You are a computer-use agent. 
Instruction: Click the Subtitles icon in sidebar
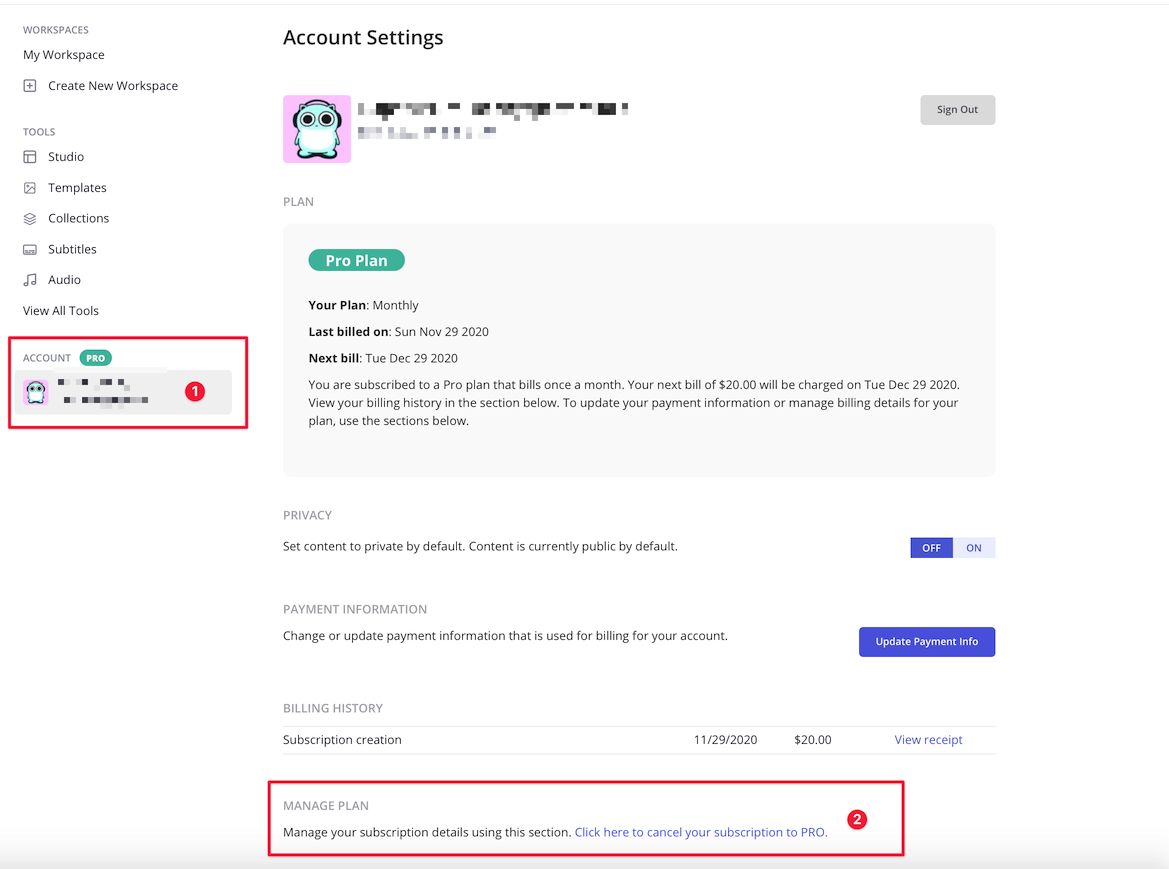click(x=30, y=250)
